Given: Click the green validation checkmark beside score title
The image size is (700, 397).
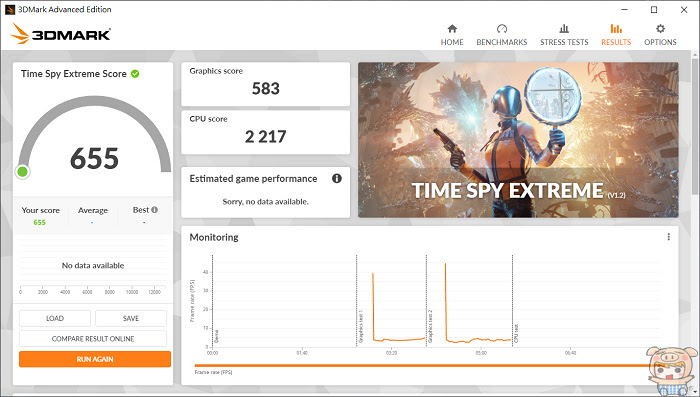Looking at the screenshot, I should point(135,74).
